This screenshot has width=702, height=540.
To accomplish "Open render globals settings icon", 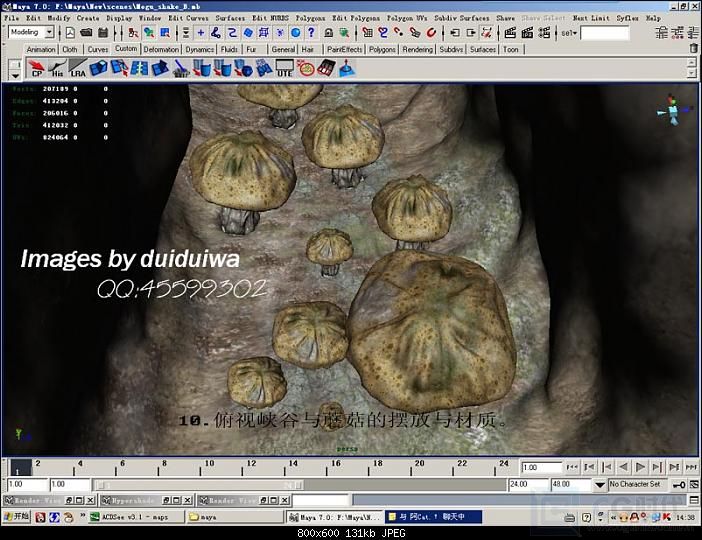I will point(544,33).
